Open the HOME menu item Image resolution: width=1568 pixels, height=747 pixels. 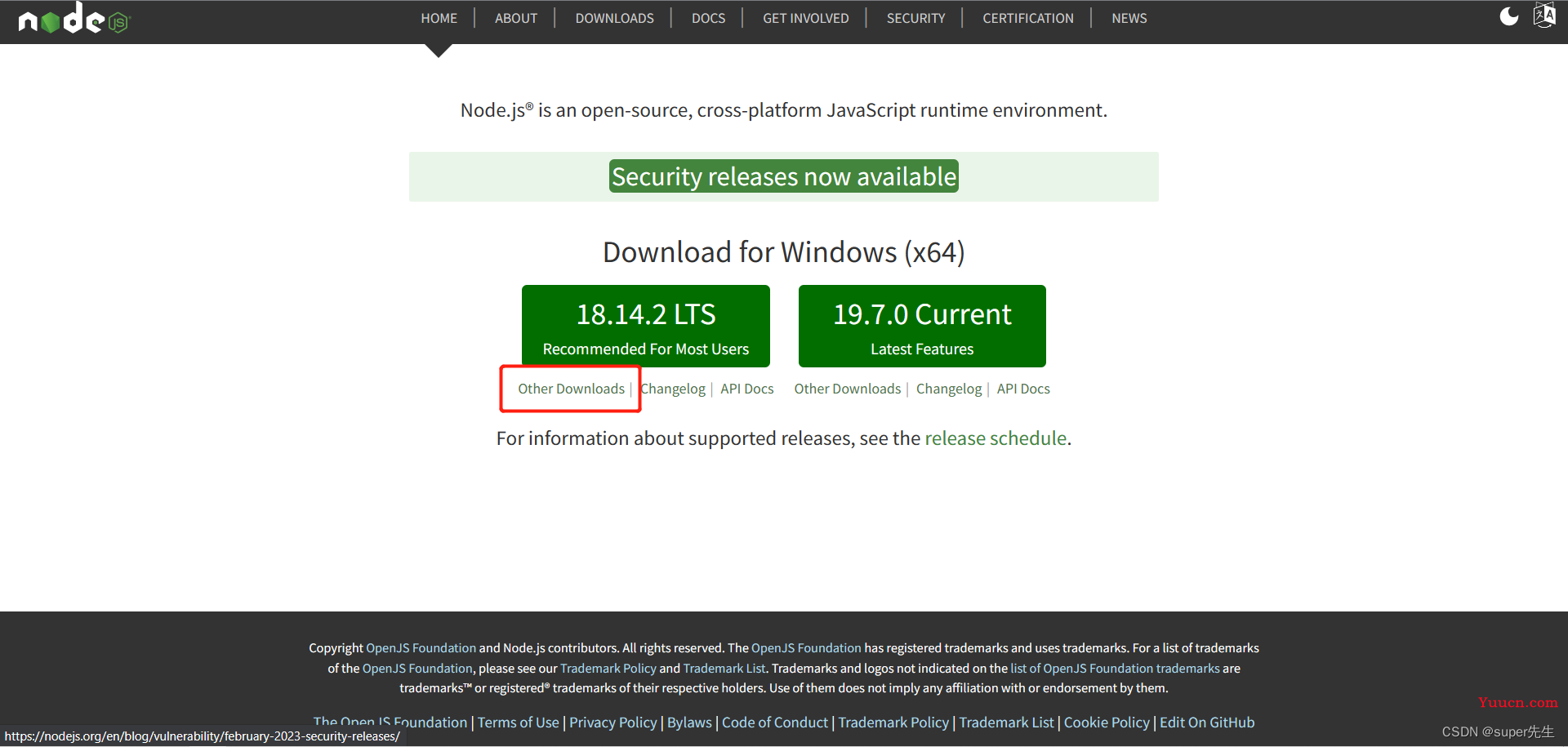point(439,18)
